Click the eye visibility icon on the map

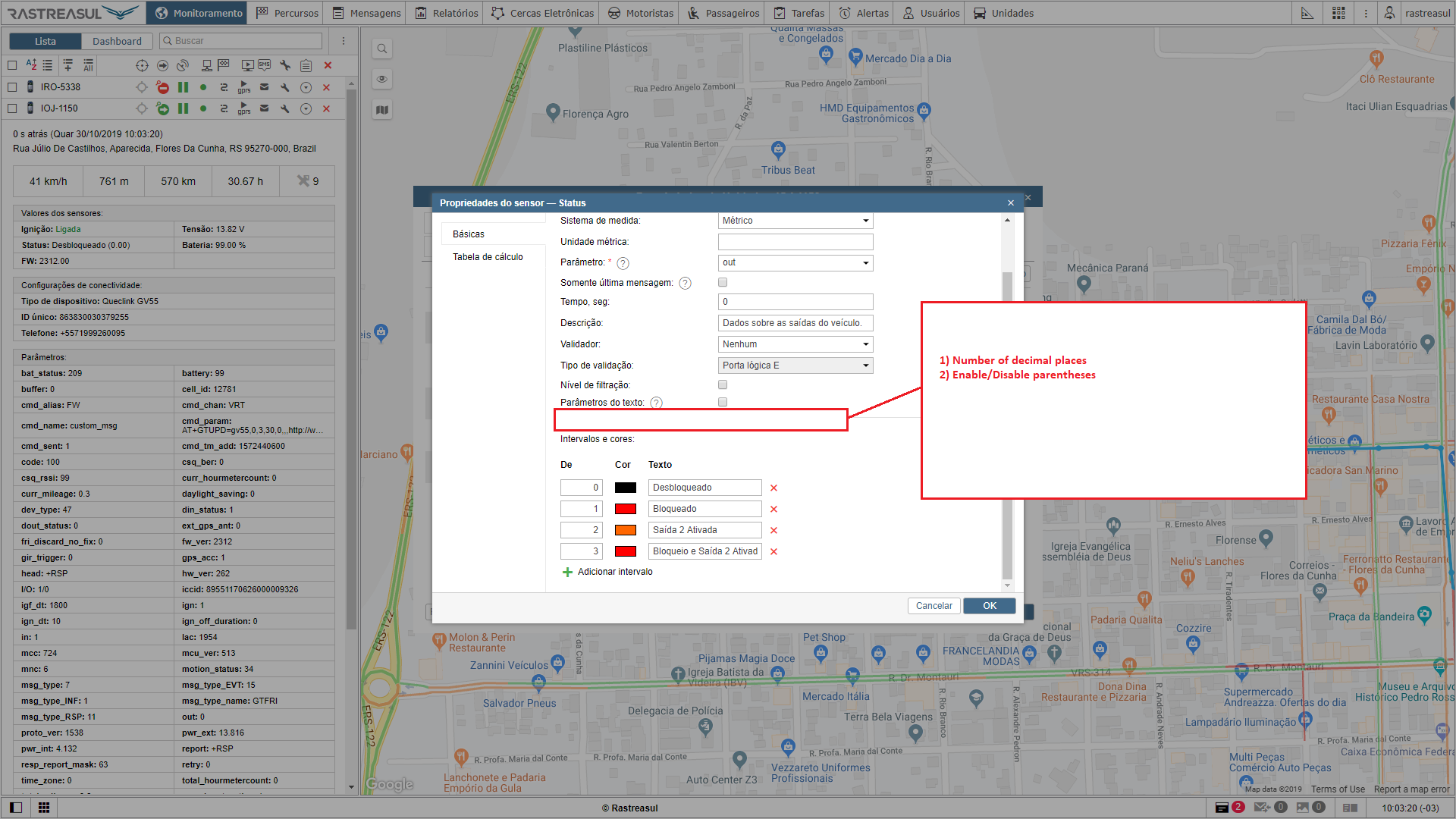(382, 79)
